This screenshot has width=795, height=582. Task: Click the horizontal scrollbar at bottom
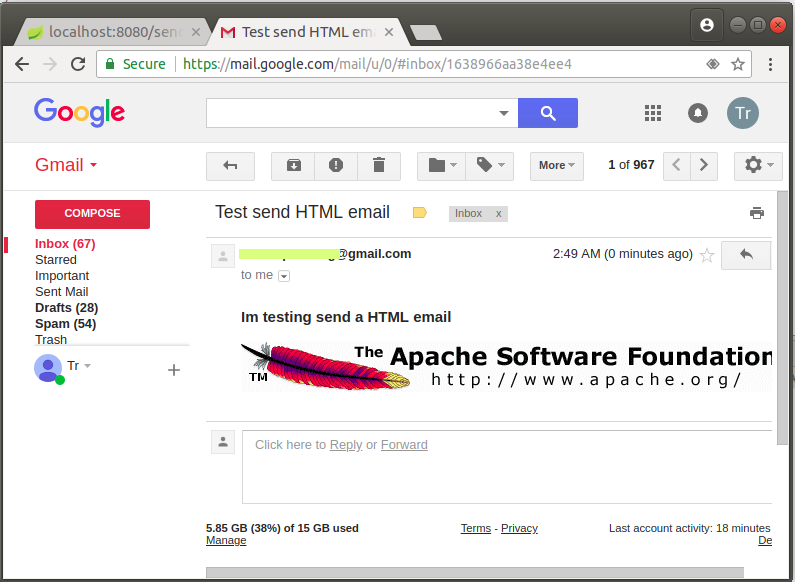click(475, 573)
